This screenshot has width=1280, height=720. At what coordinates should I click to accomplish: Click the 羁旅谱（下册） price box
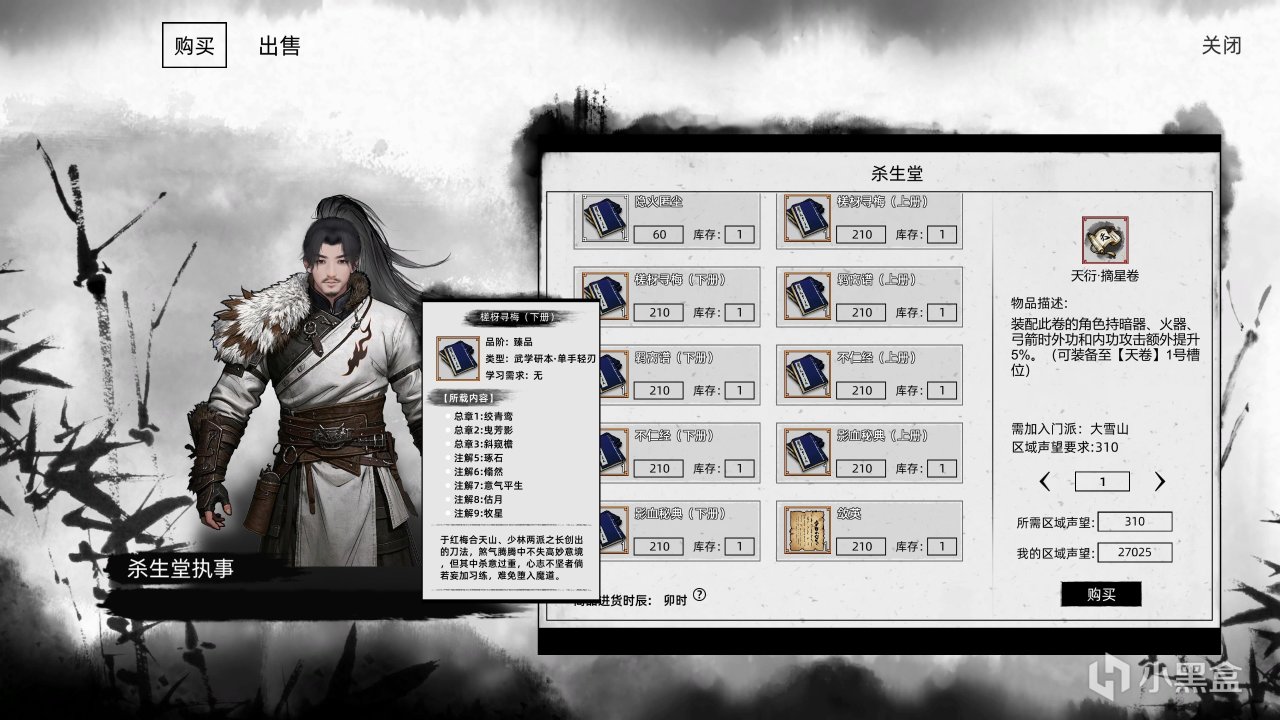[659, 391]
